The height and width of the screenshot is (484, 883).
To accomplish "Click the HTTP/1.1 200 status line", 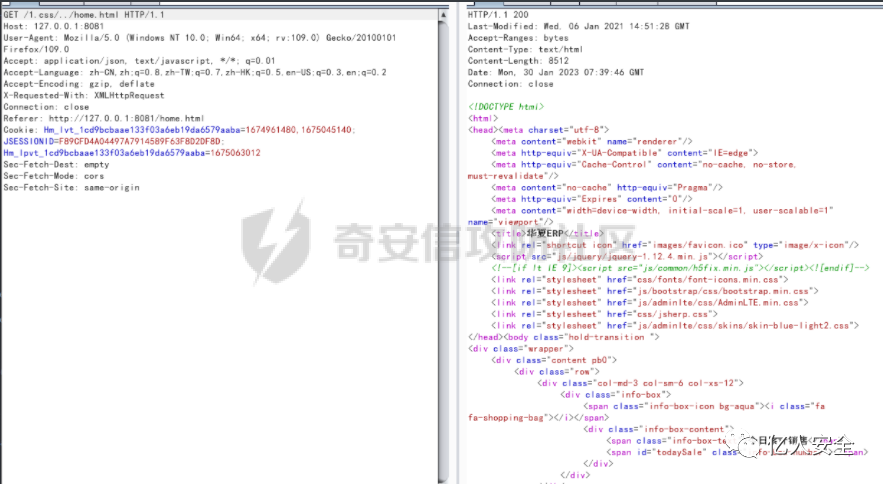I will 498,15.
